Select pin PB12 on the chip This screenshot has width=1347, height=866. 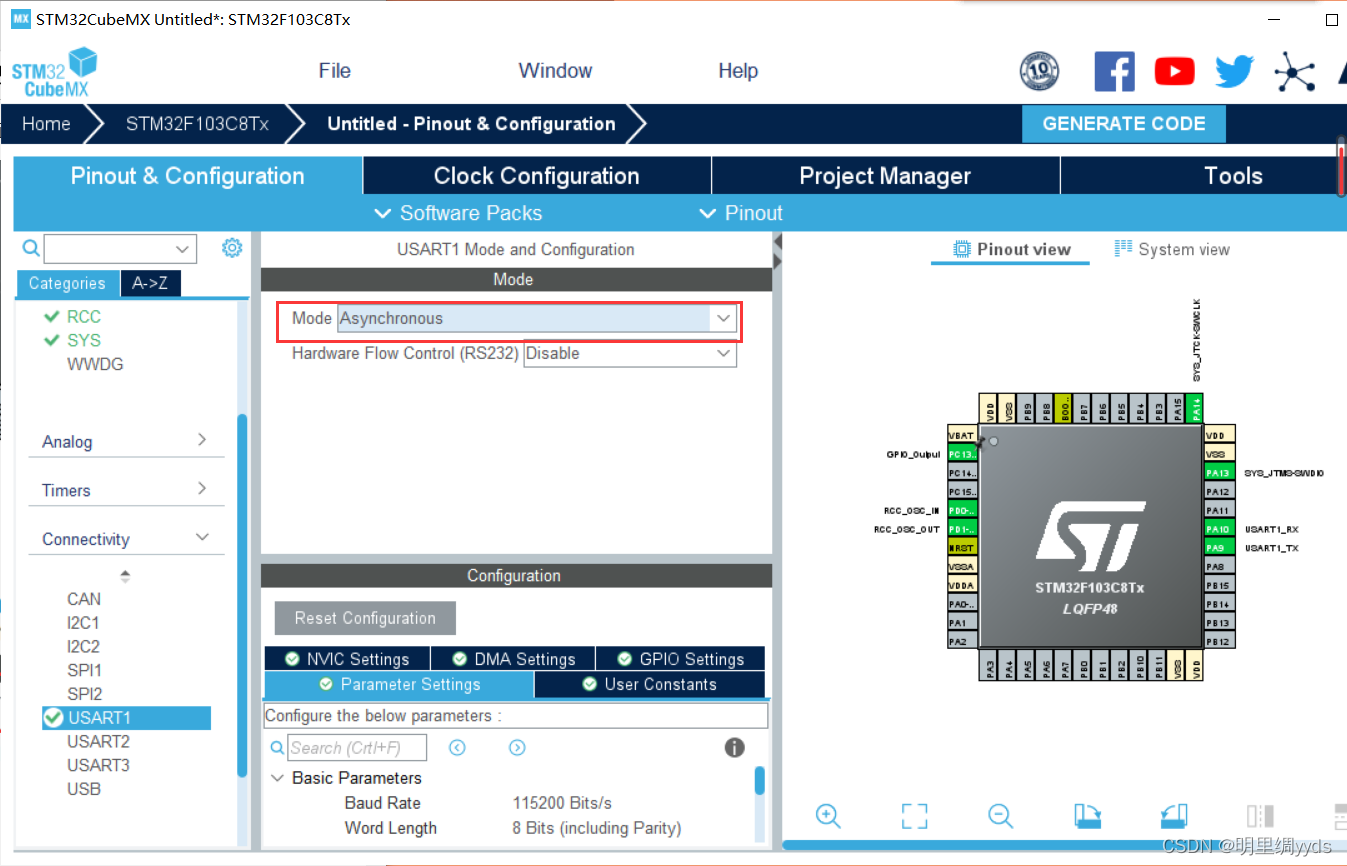point(1219,641)
